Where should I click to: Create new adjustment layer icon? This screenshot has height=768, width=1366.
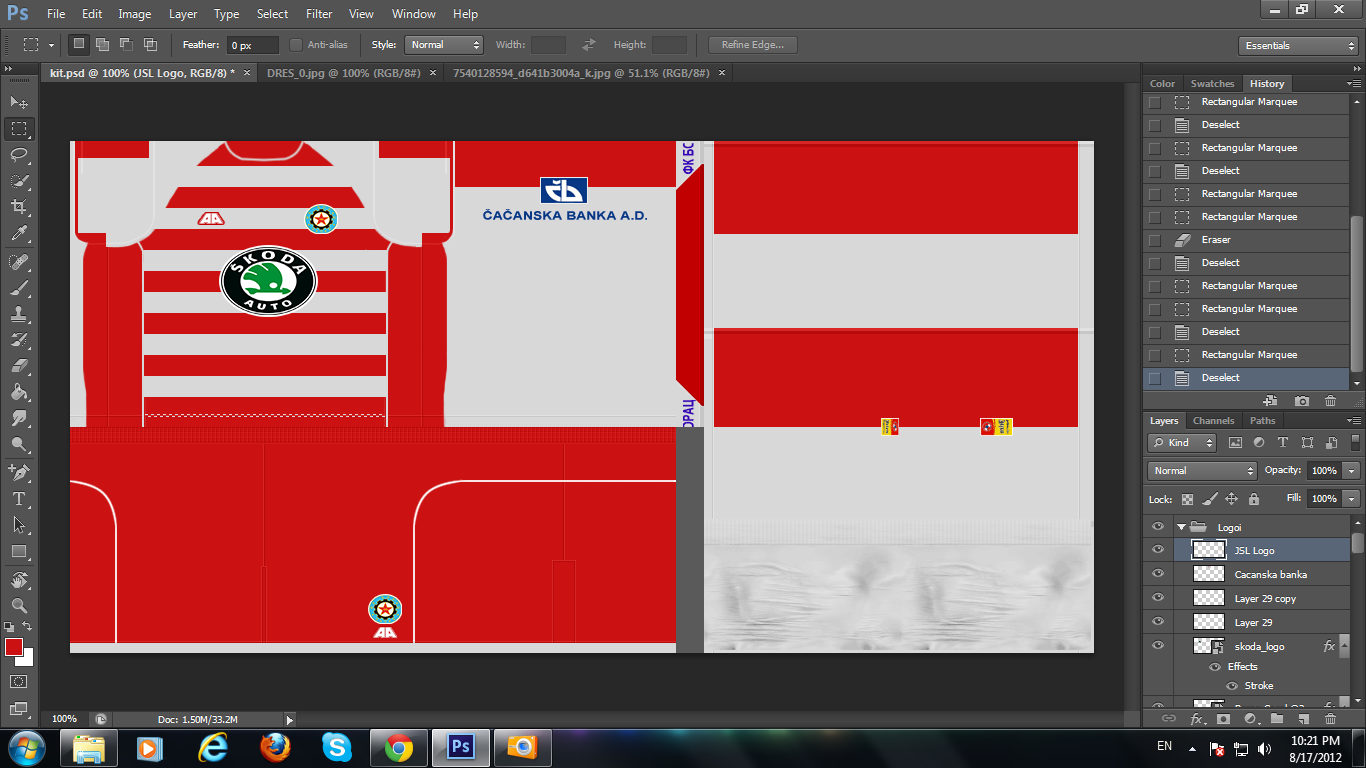tap(1250, 719)
